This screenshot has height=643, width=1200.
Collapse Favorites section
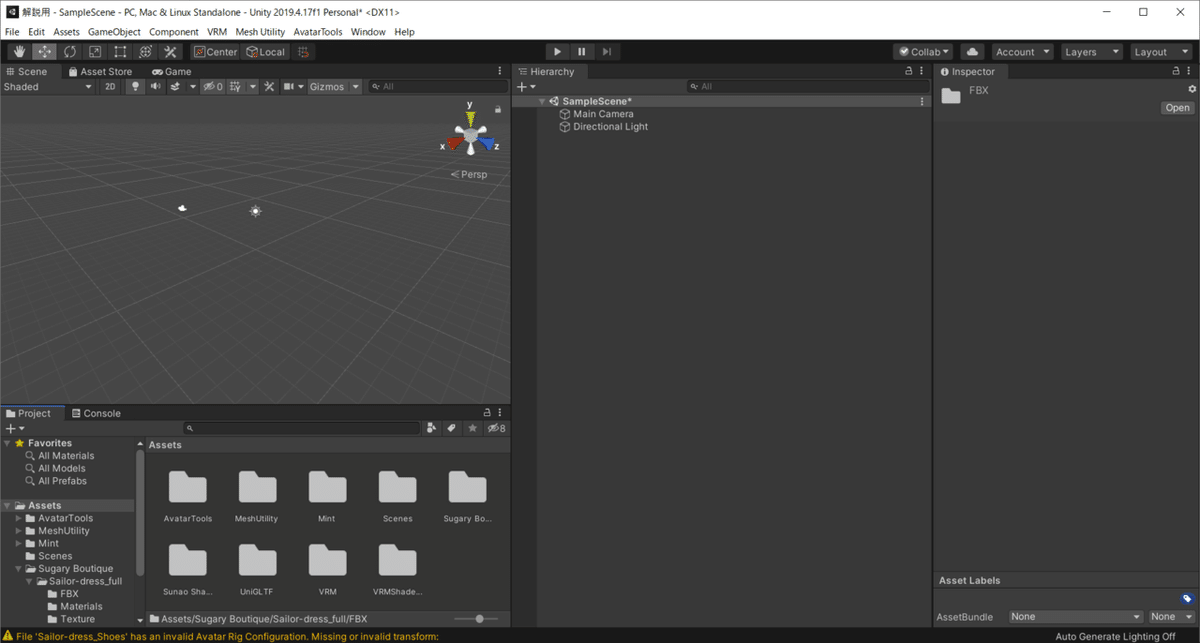(7, 443)
